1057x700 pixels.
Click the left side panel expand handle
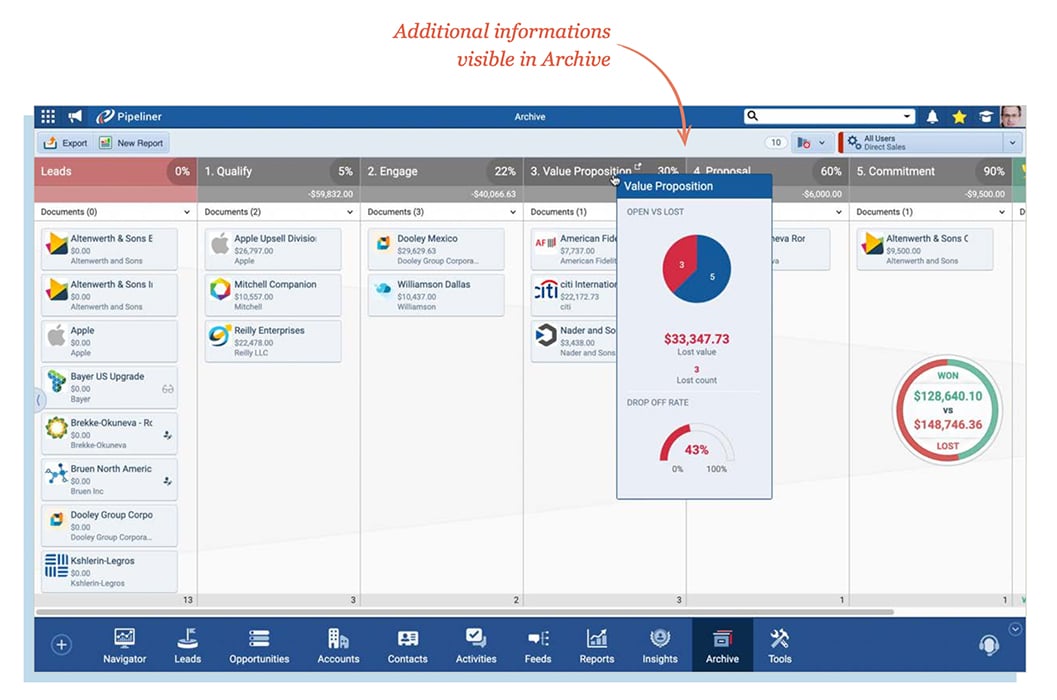pyautogui.click(x=38, y=401)
